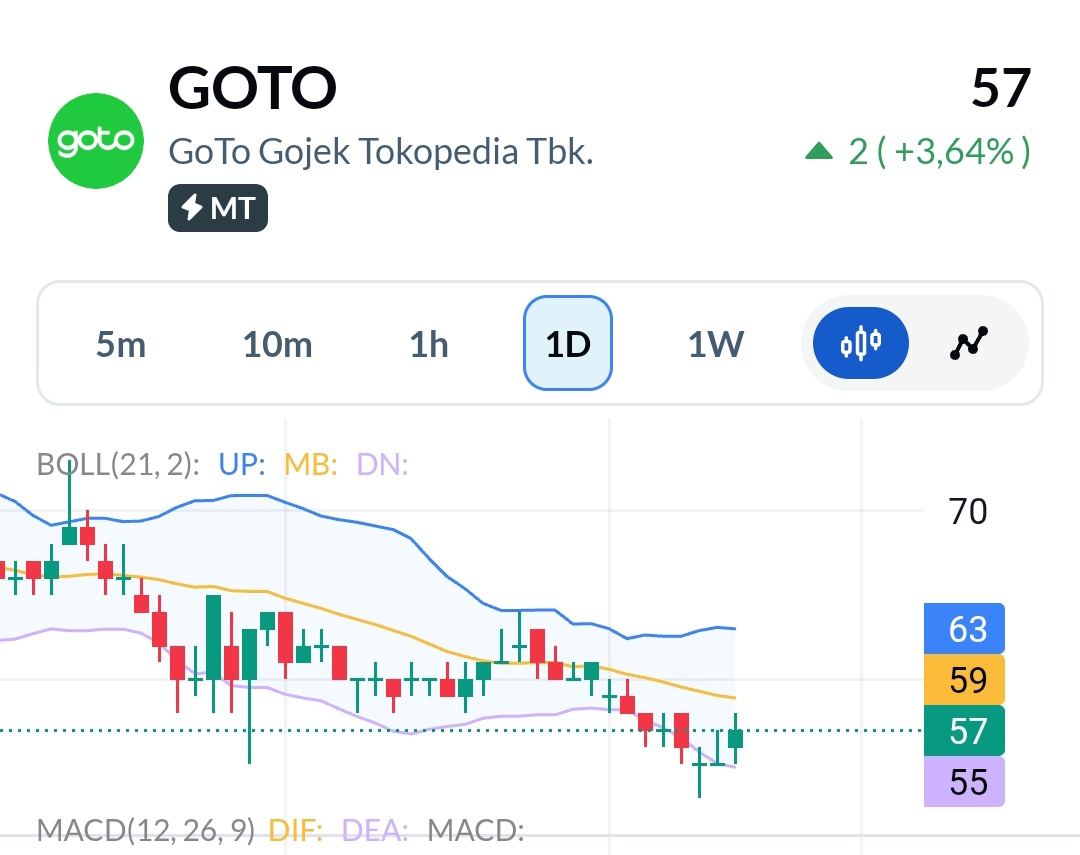Click the GOTO ticker title
Screen dimensions: 1080x855
(252, 87)
